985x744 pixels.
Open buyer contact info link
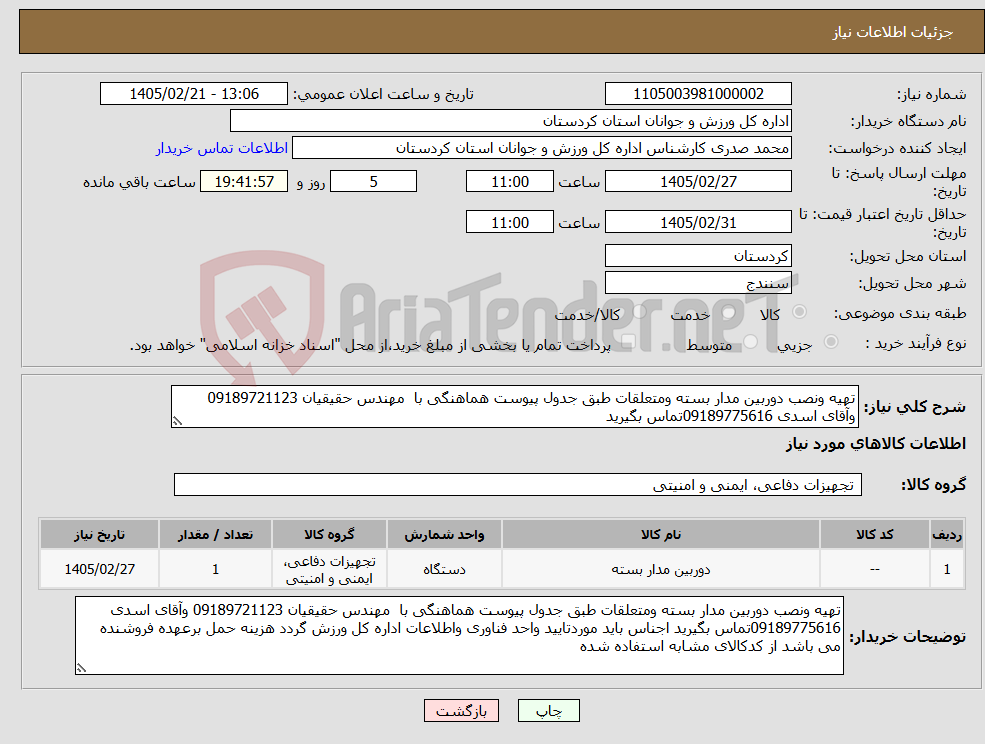(x=222, y=148)
